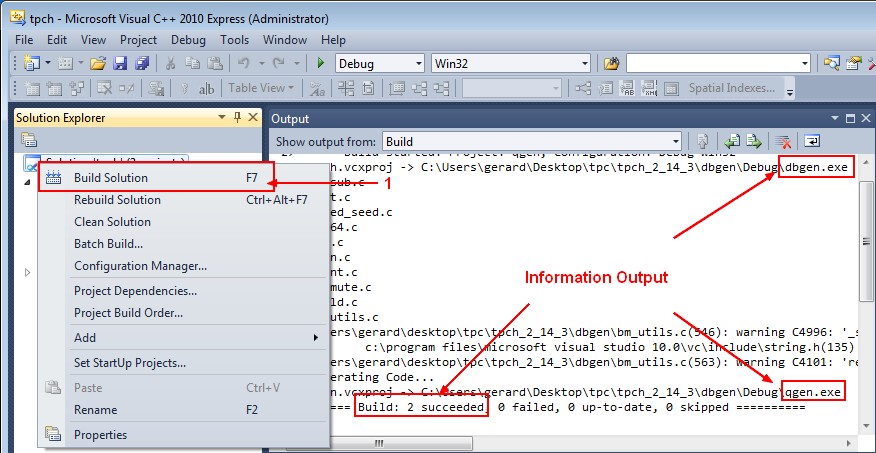
Task: Click the Open File folder icon
Action: (98, 63)
